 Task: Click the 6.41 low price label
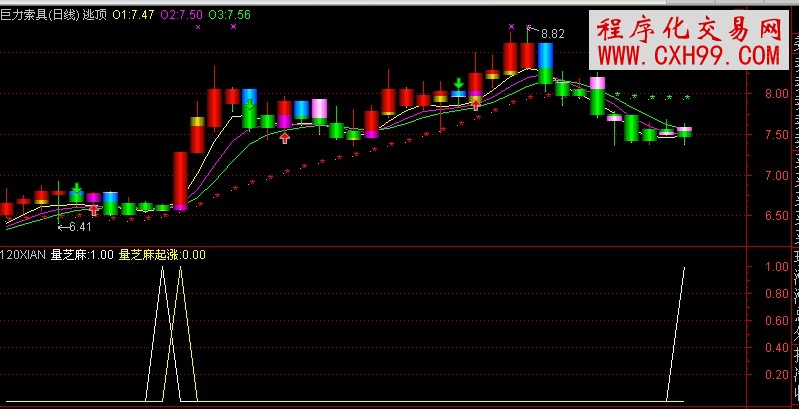coord(72,227)
